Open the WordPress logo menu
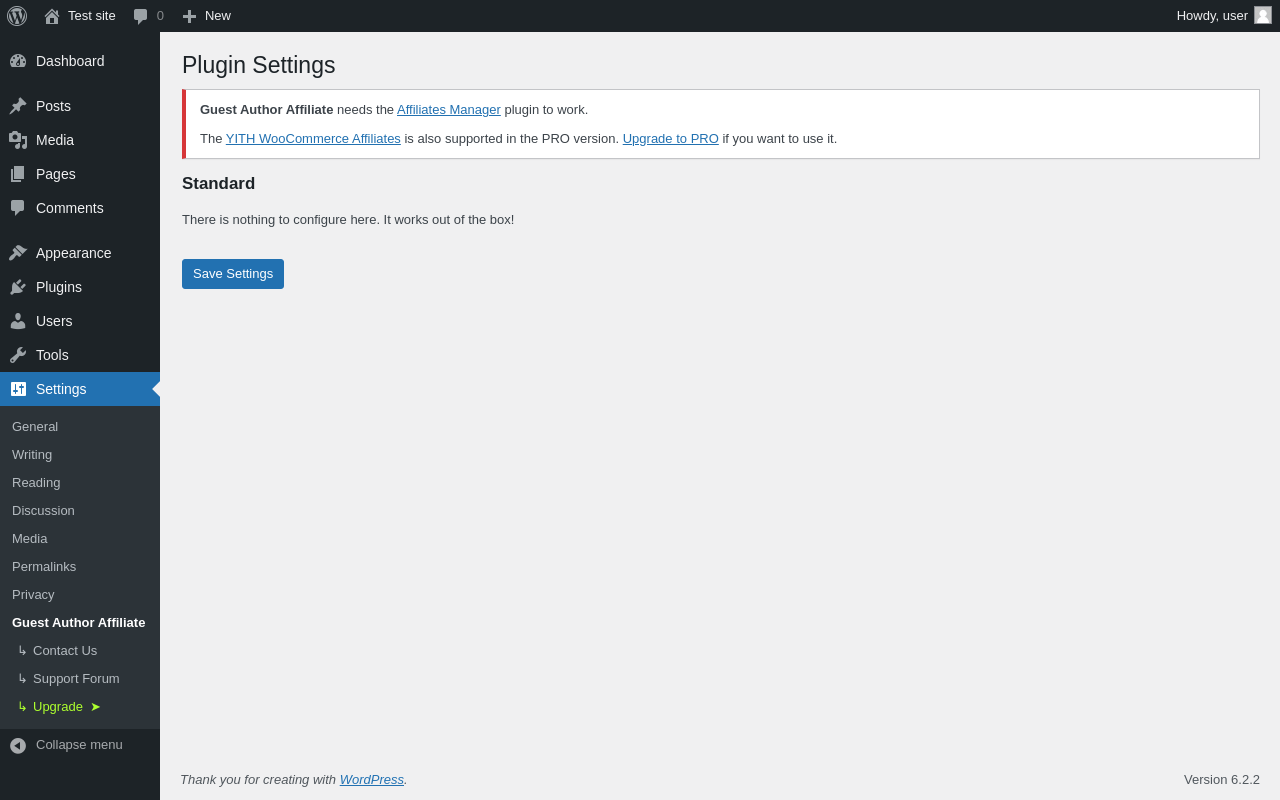The width and height of the screenshot is (1280, 800). point(17,16)
